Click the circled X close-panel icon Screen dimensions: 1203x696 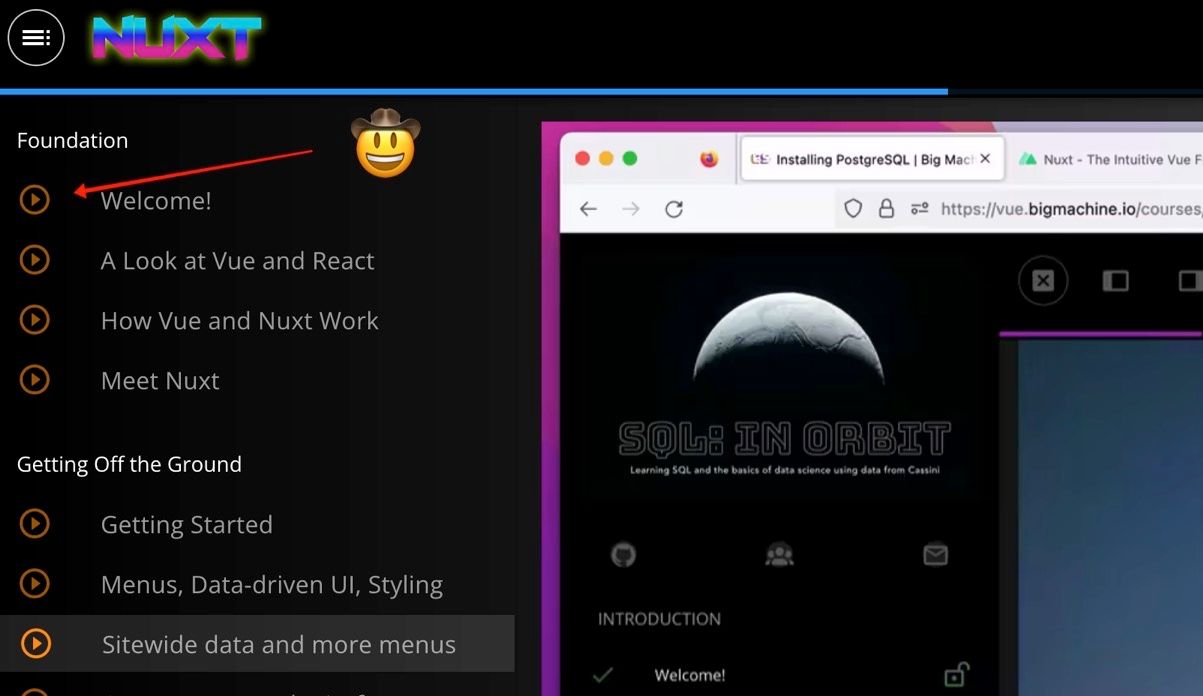coord(1043,281)
